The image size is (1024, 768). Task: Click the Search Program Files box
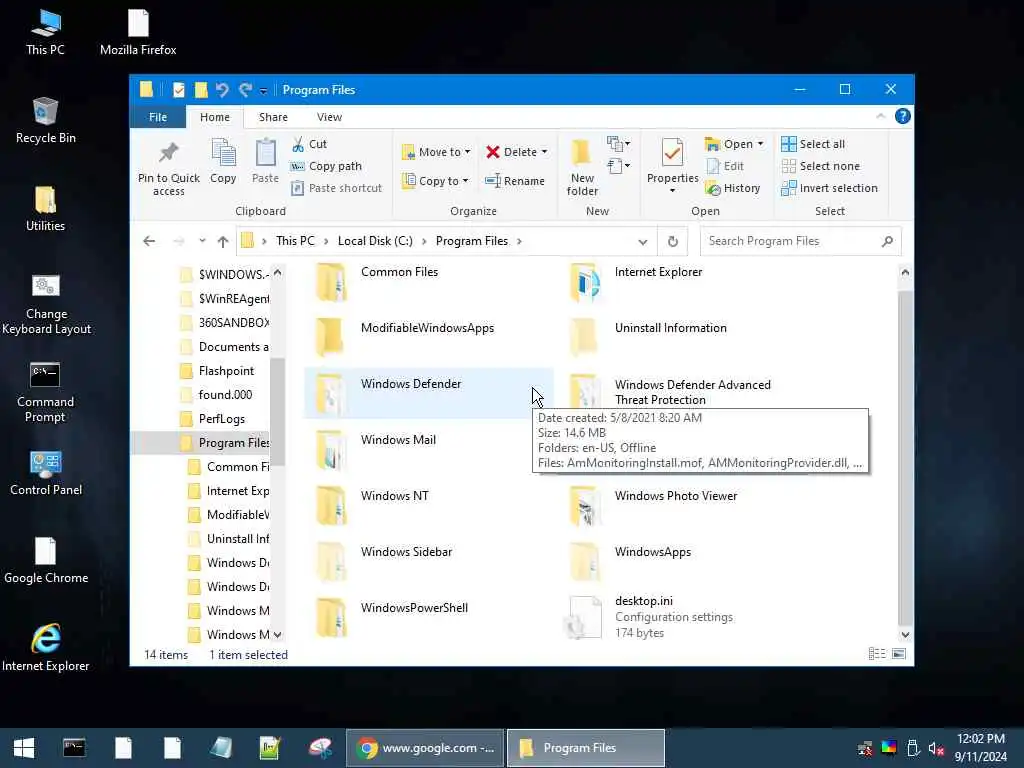[800, 241]
